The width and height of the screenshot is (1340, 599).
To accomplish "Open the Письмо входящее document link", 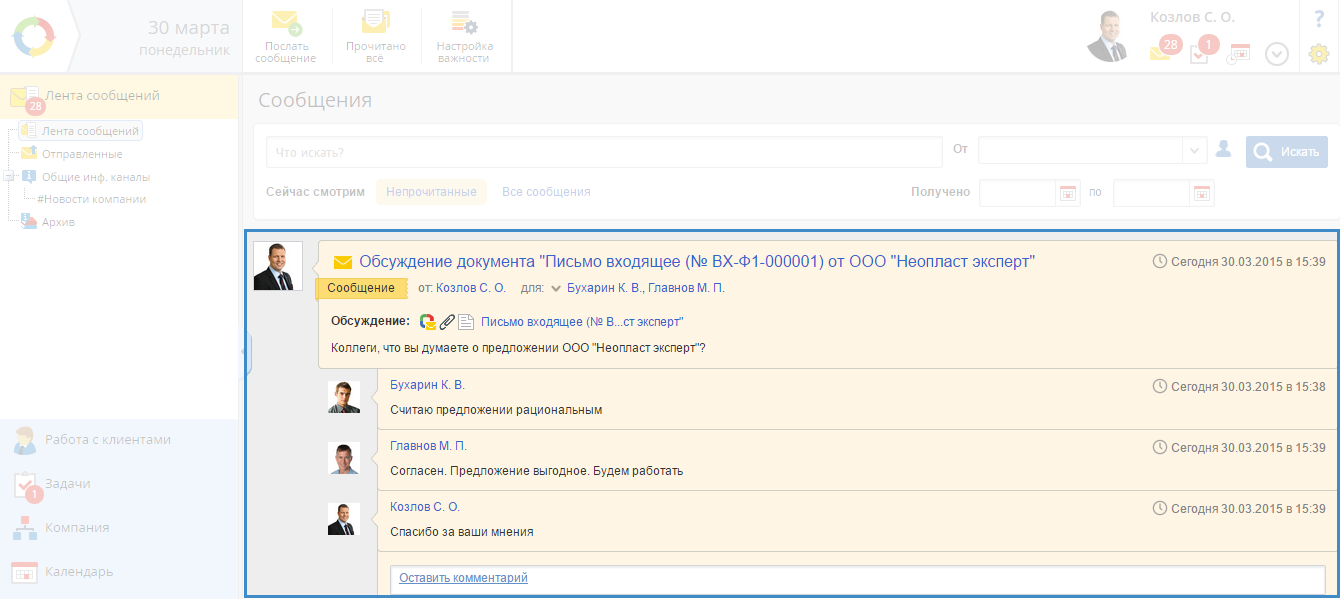I will (x=582, y=322).
